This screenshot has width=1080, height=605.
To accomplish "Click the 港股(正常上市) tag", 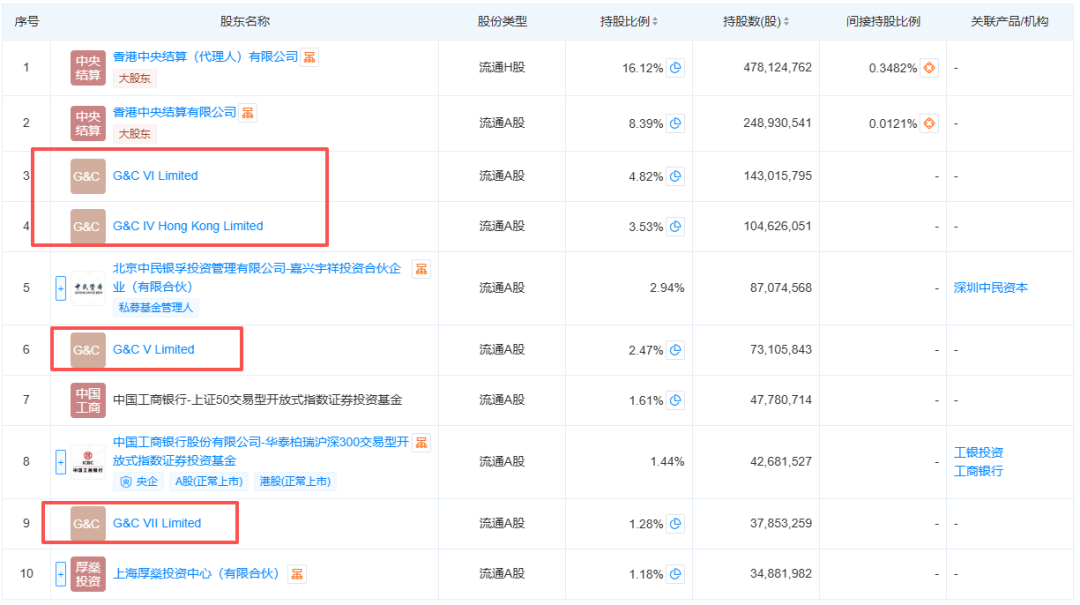I will coord(295,482).
